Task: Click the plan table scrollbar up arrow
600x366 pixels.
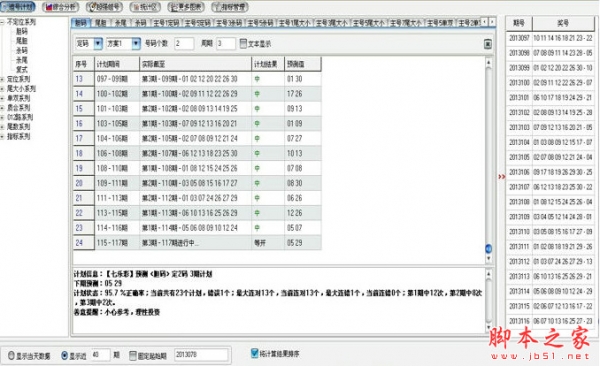Action: 489,62
